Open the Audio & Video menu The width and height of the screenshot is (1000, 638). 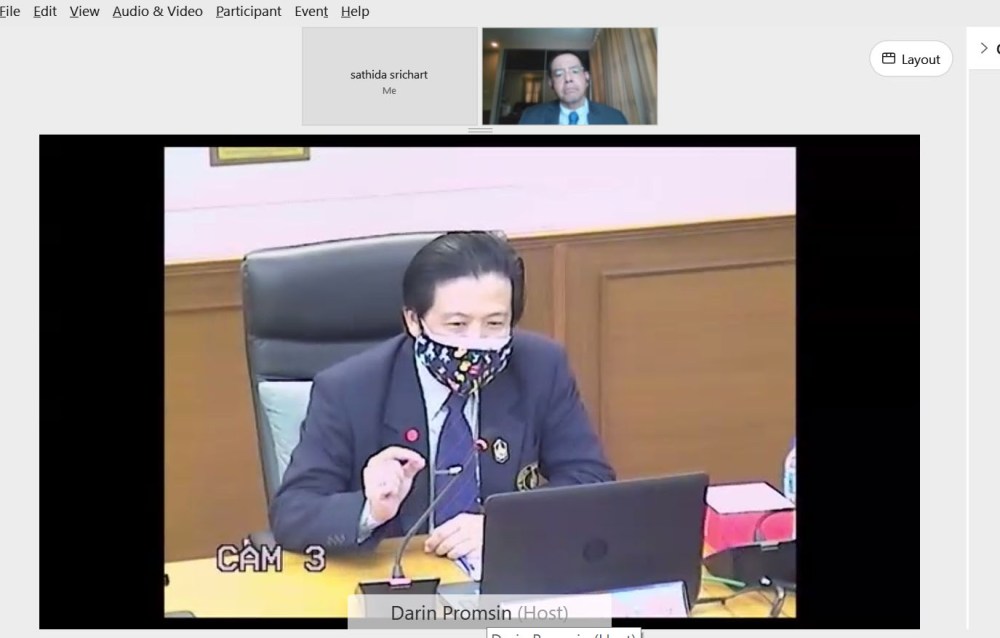pyautogui.click(x=157, y=11)
